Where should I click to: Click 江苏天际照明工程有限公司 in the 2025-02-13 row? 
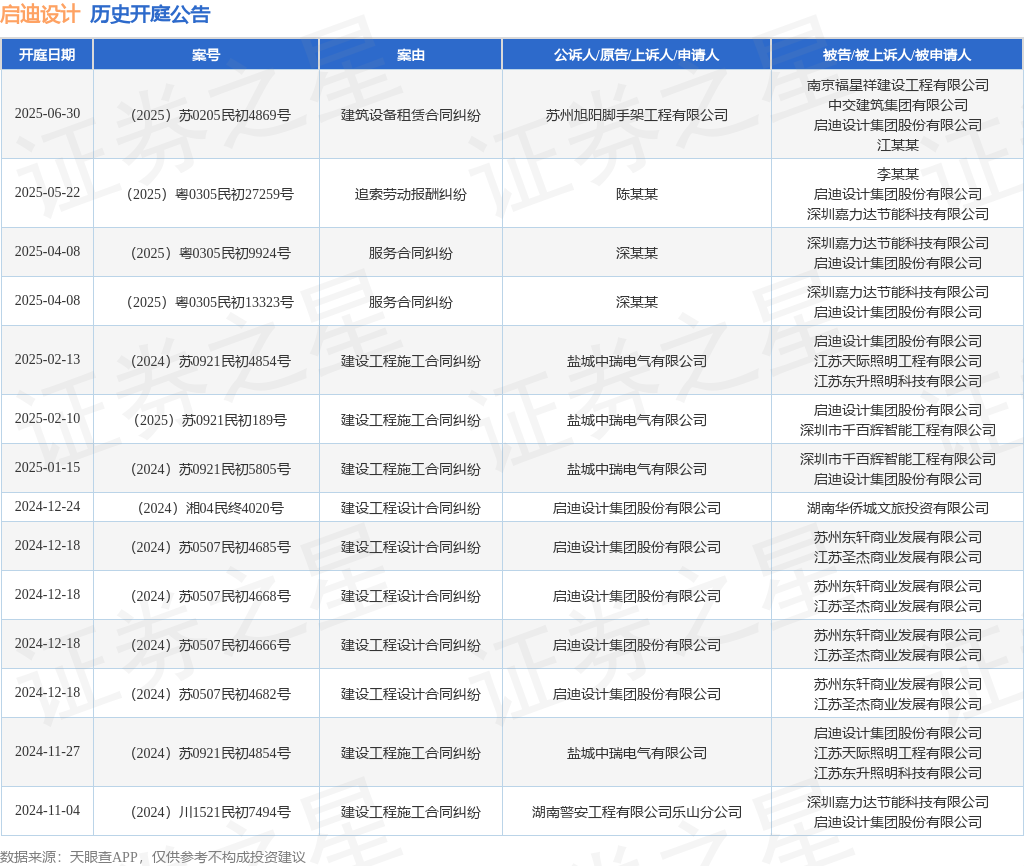coord(897,361)
